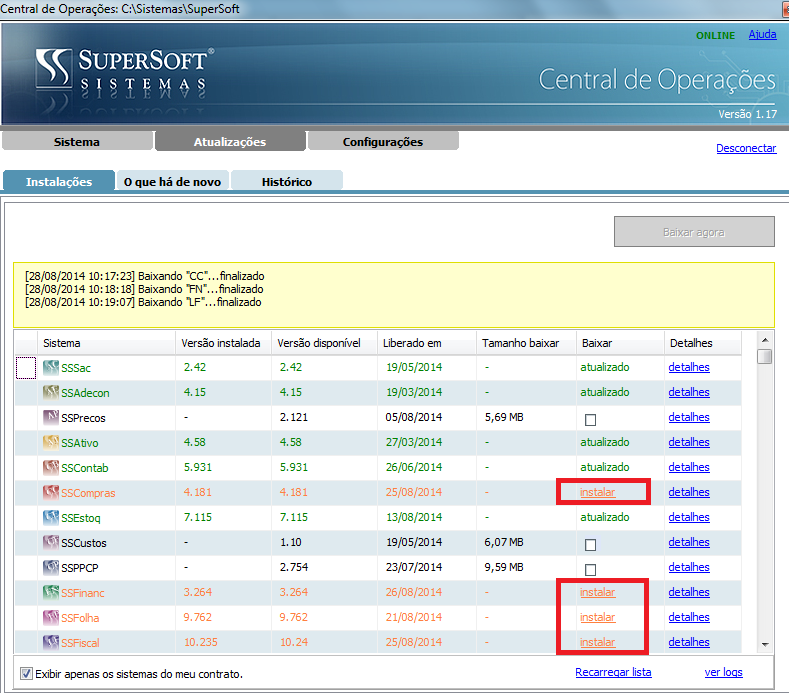Click the SSPrecos system icon
789x693 pixels.
51,417
